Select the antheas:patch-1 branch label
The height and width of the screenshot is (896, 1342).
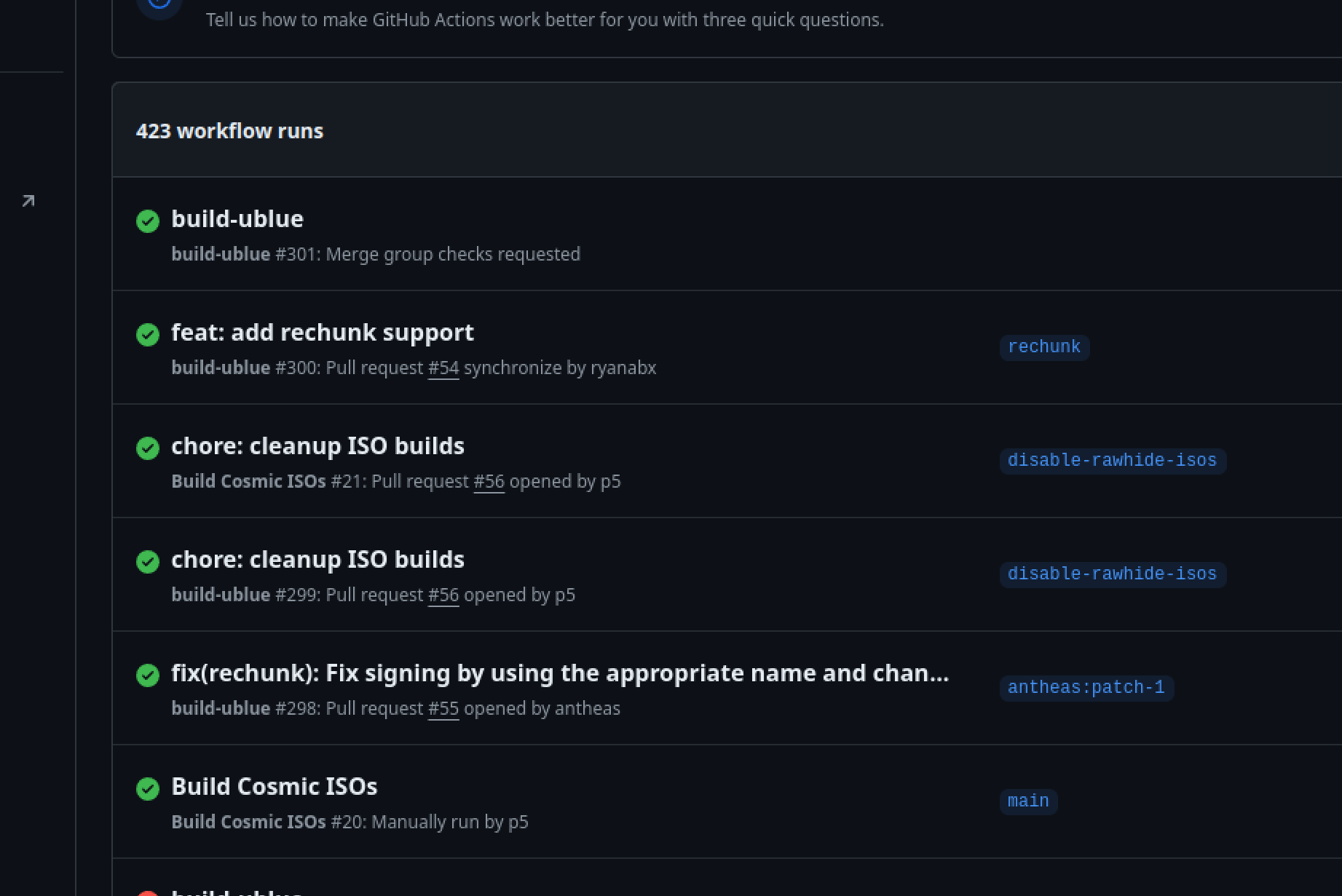click(1086, 688)
